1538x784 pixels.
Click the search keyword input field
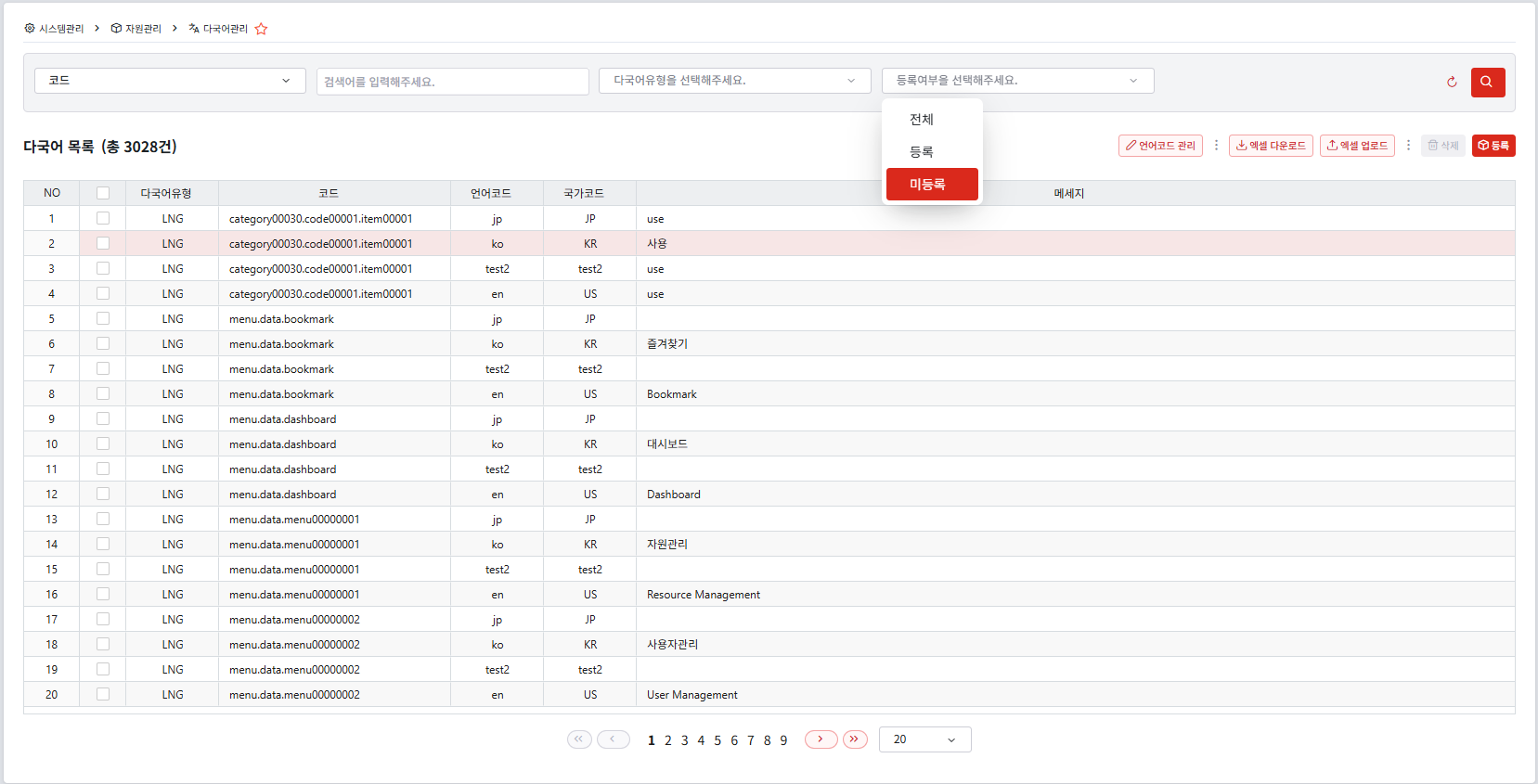click(452, 82)
